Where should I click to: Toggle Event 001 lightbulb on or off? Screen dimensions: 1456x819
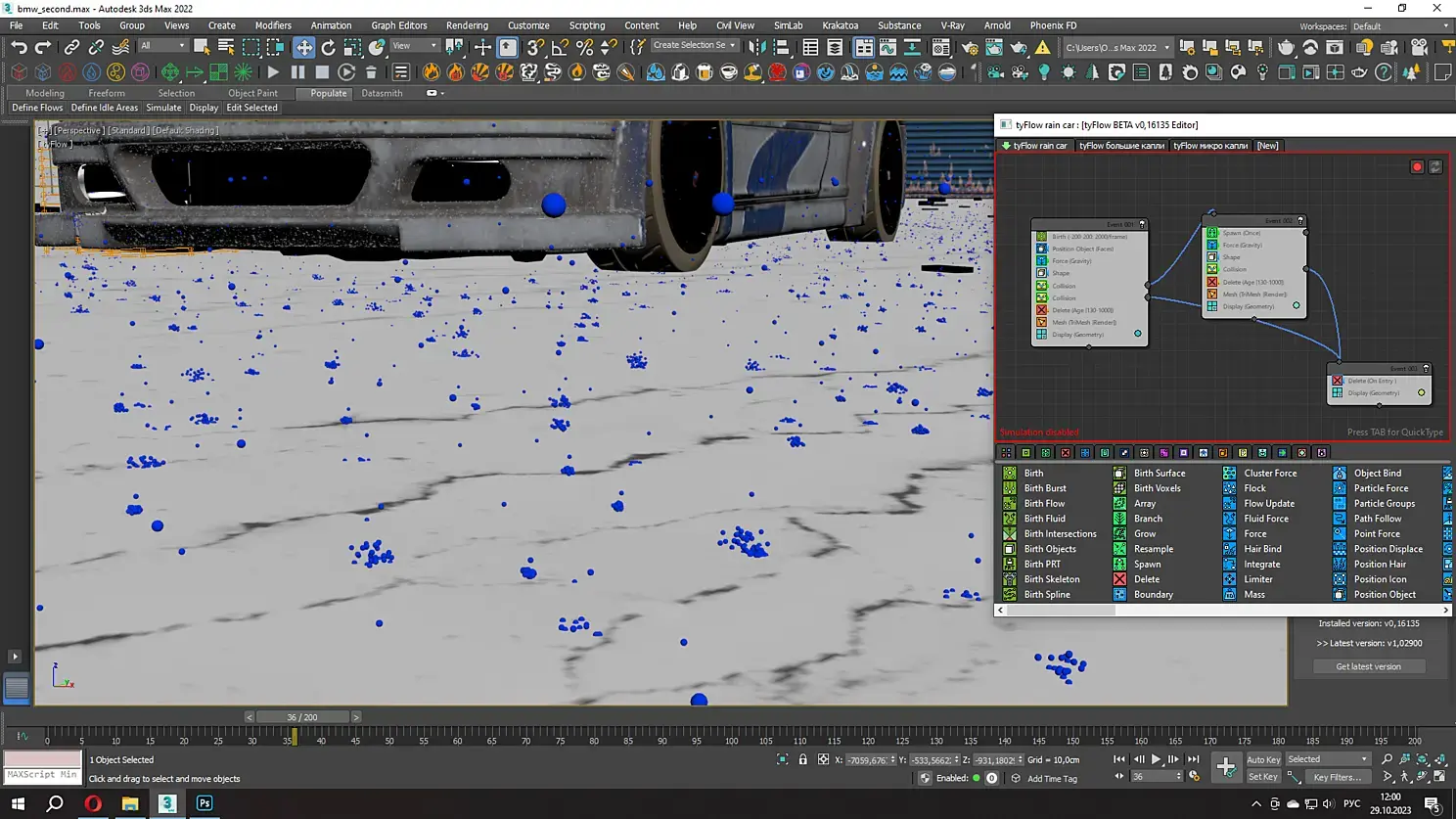click(1142, 225)
